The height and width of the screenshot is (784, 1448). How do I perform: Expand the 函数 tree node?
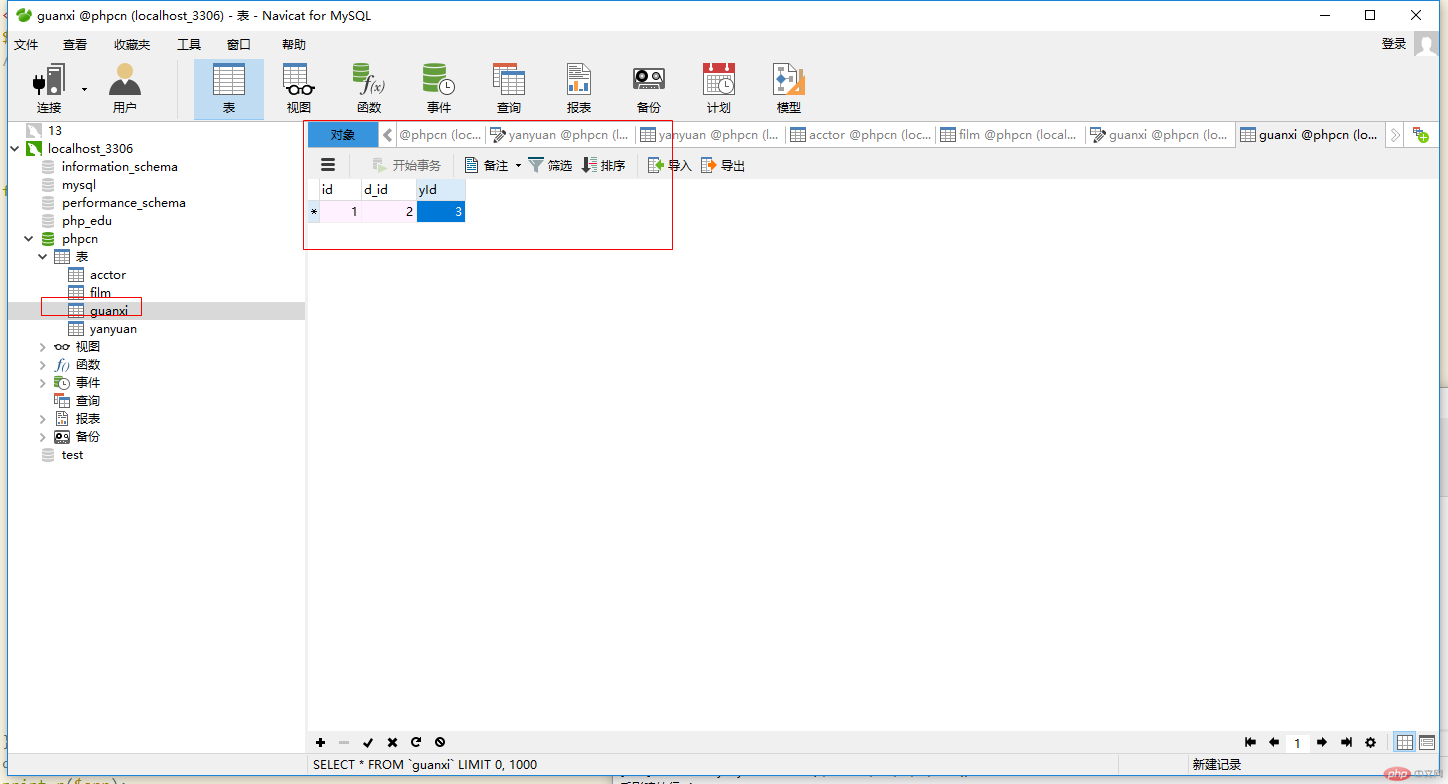coord(43,365)
